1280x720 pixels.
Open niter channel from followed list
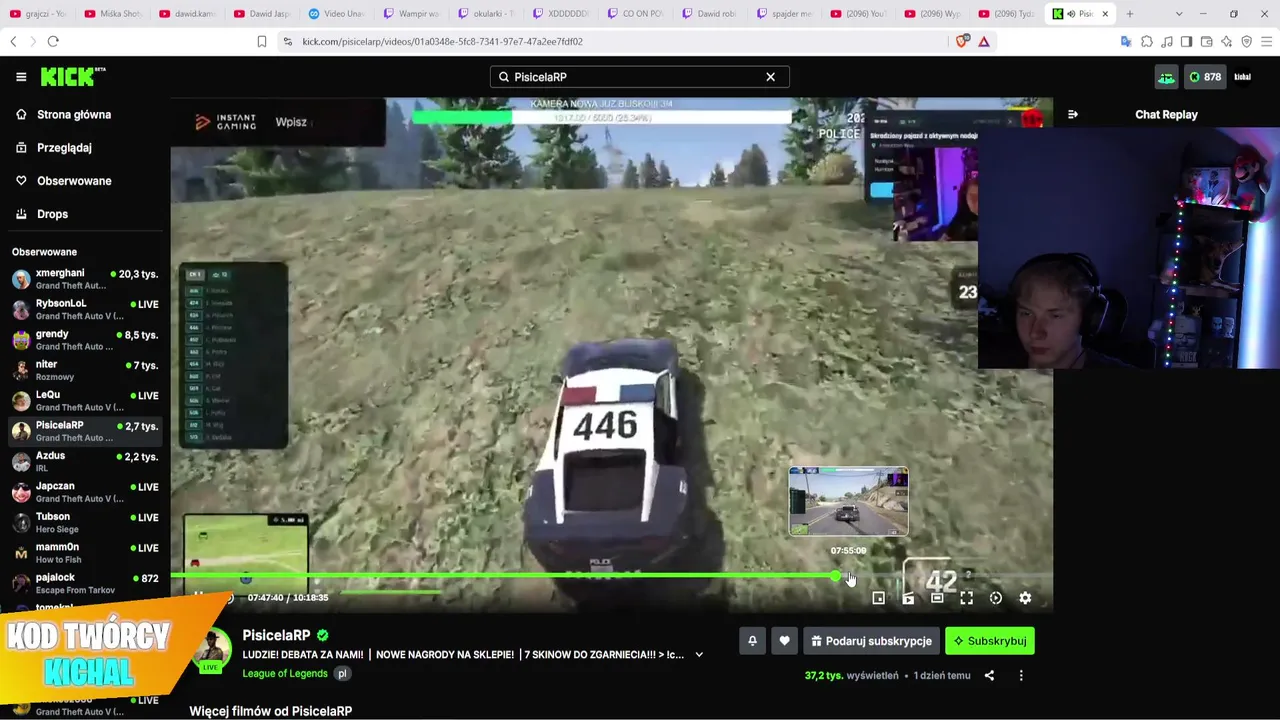[x=85, y=370]
